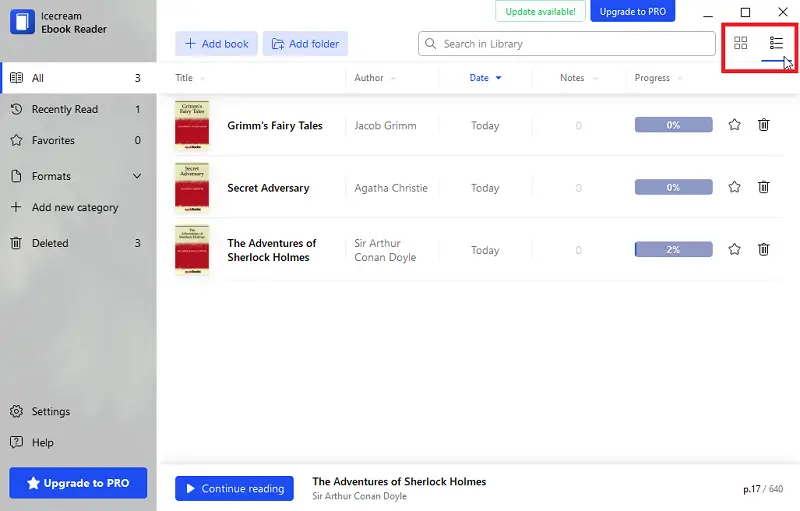Click the Update available! button

540,11
